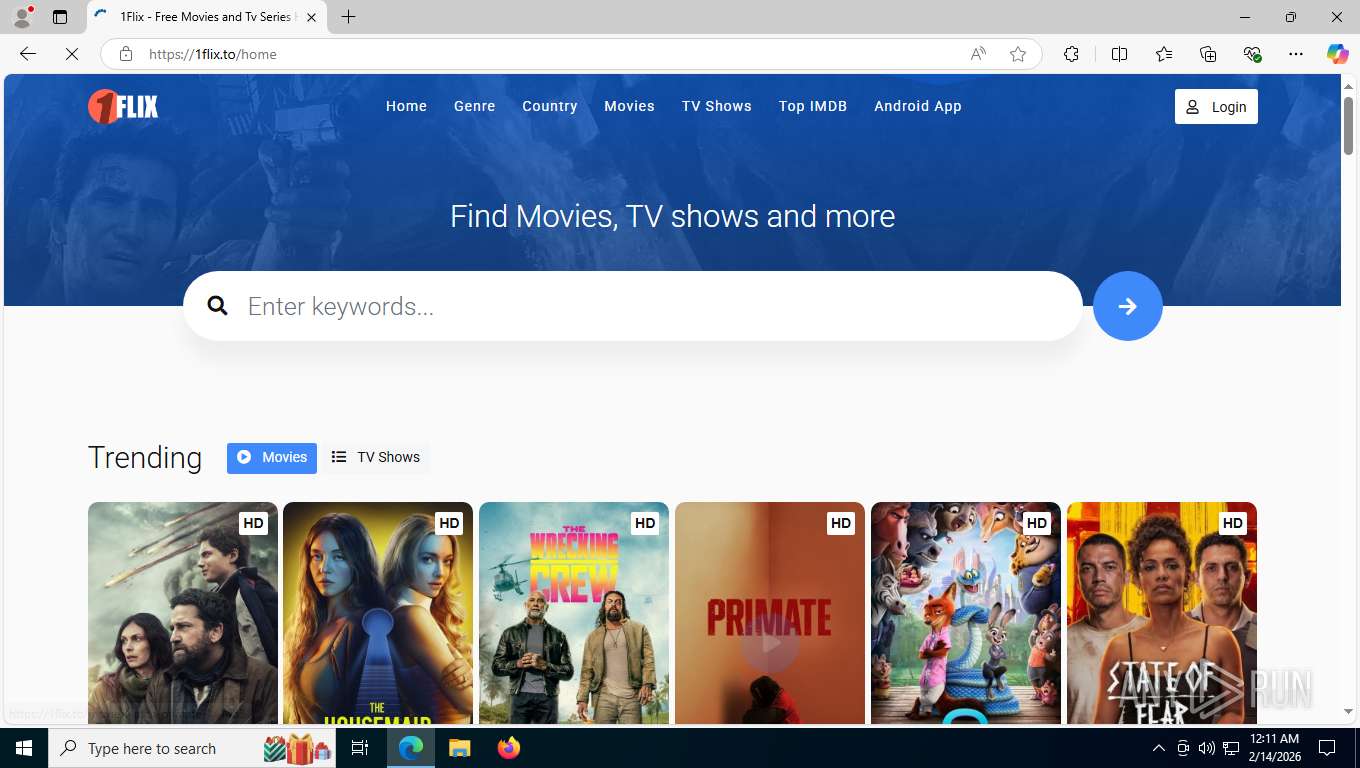Screen dimensions: 1360x768
Task: Open the Favorites list
Action: click(1164, 54)
